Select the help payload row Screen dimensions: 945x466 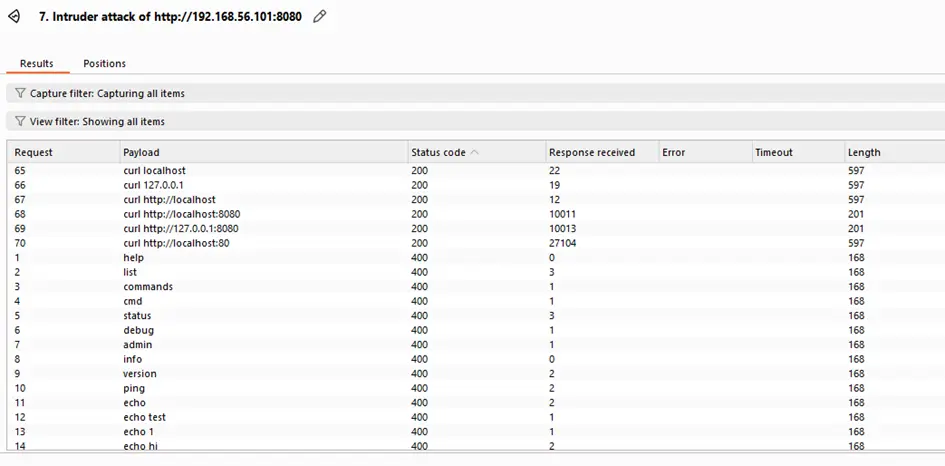pyautogui.click(x=476, y=257)
